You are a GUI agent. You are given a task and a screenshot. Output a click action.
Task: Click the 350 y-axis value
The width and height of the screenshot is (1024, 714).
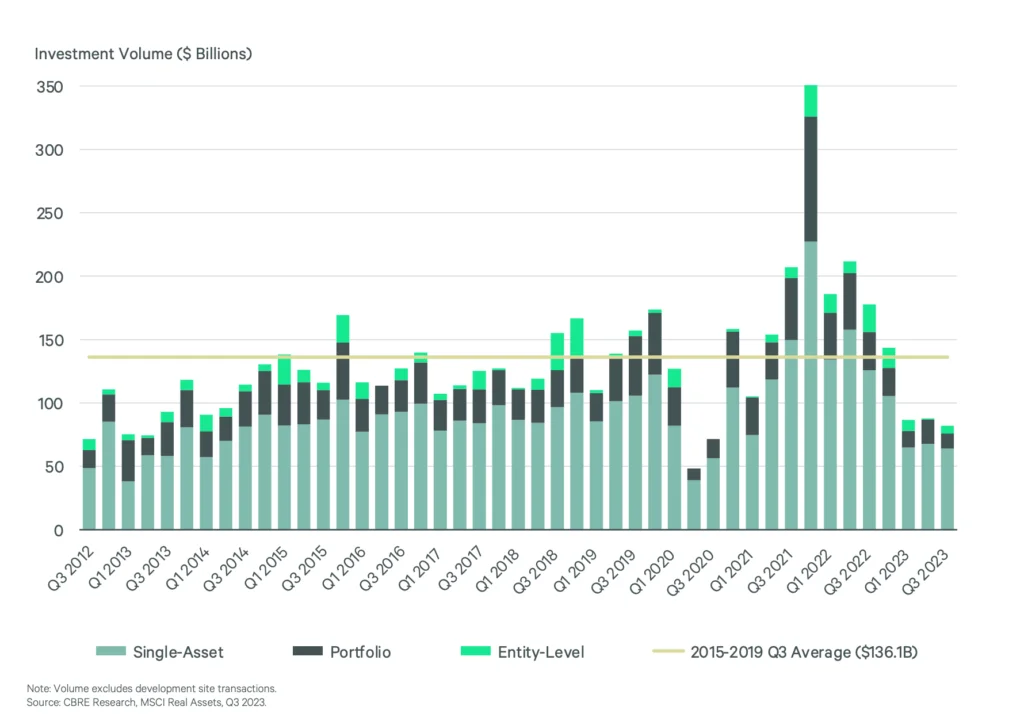point(50,87)
